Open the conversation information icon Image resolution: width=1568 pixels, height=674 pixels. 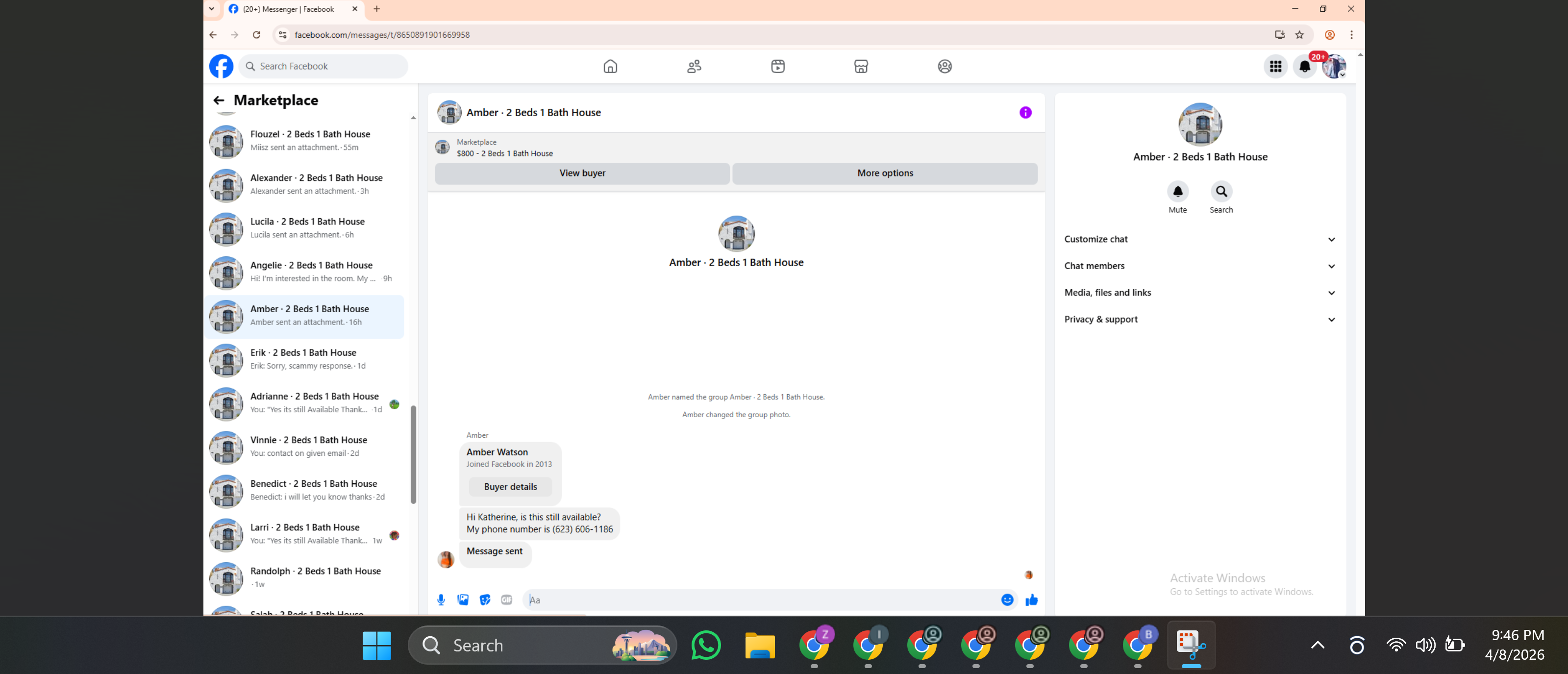[x=1026, y=113]
